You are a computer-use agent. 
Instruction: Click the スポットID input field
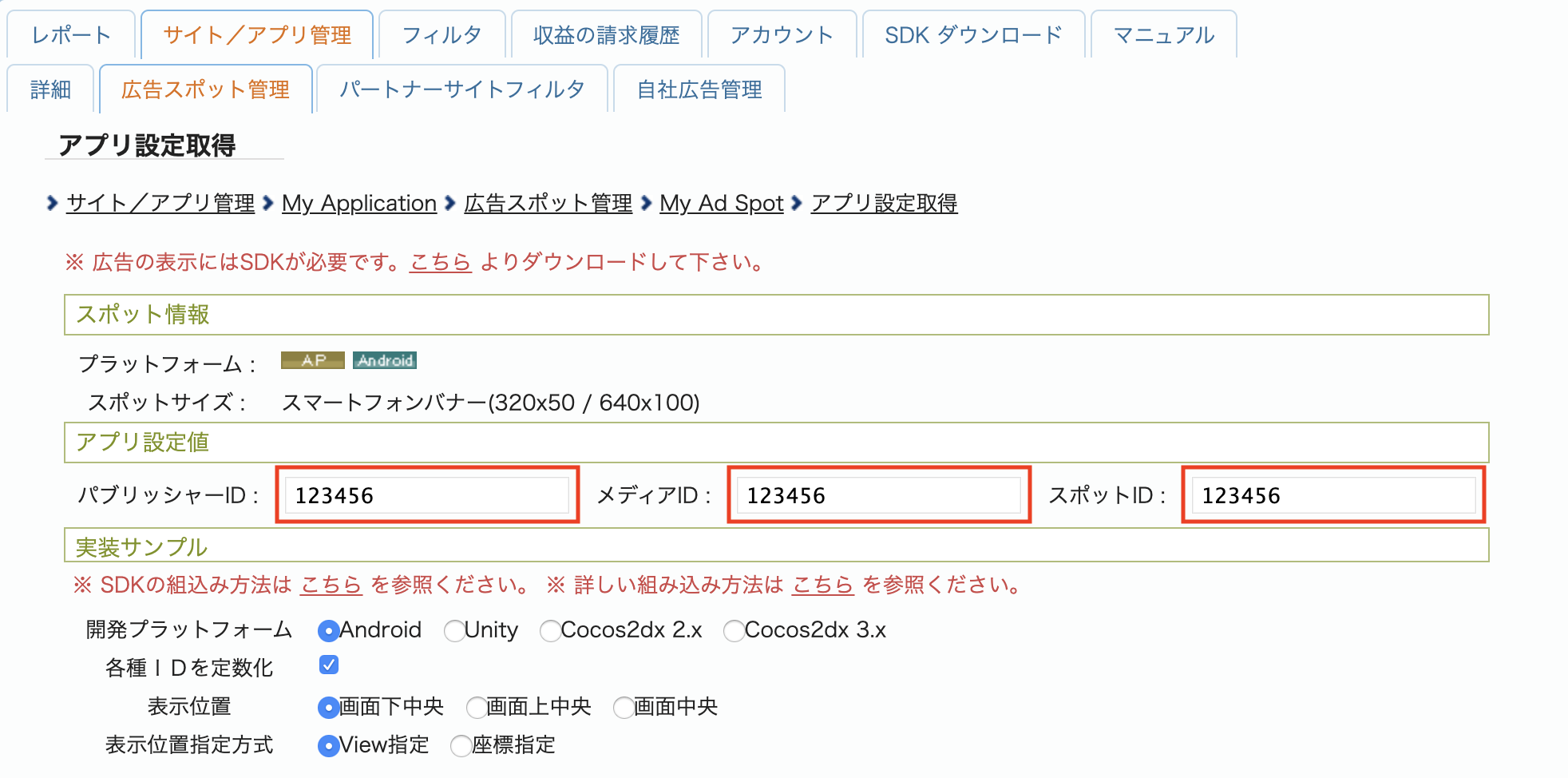click(x=1332, y=495)
